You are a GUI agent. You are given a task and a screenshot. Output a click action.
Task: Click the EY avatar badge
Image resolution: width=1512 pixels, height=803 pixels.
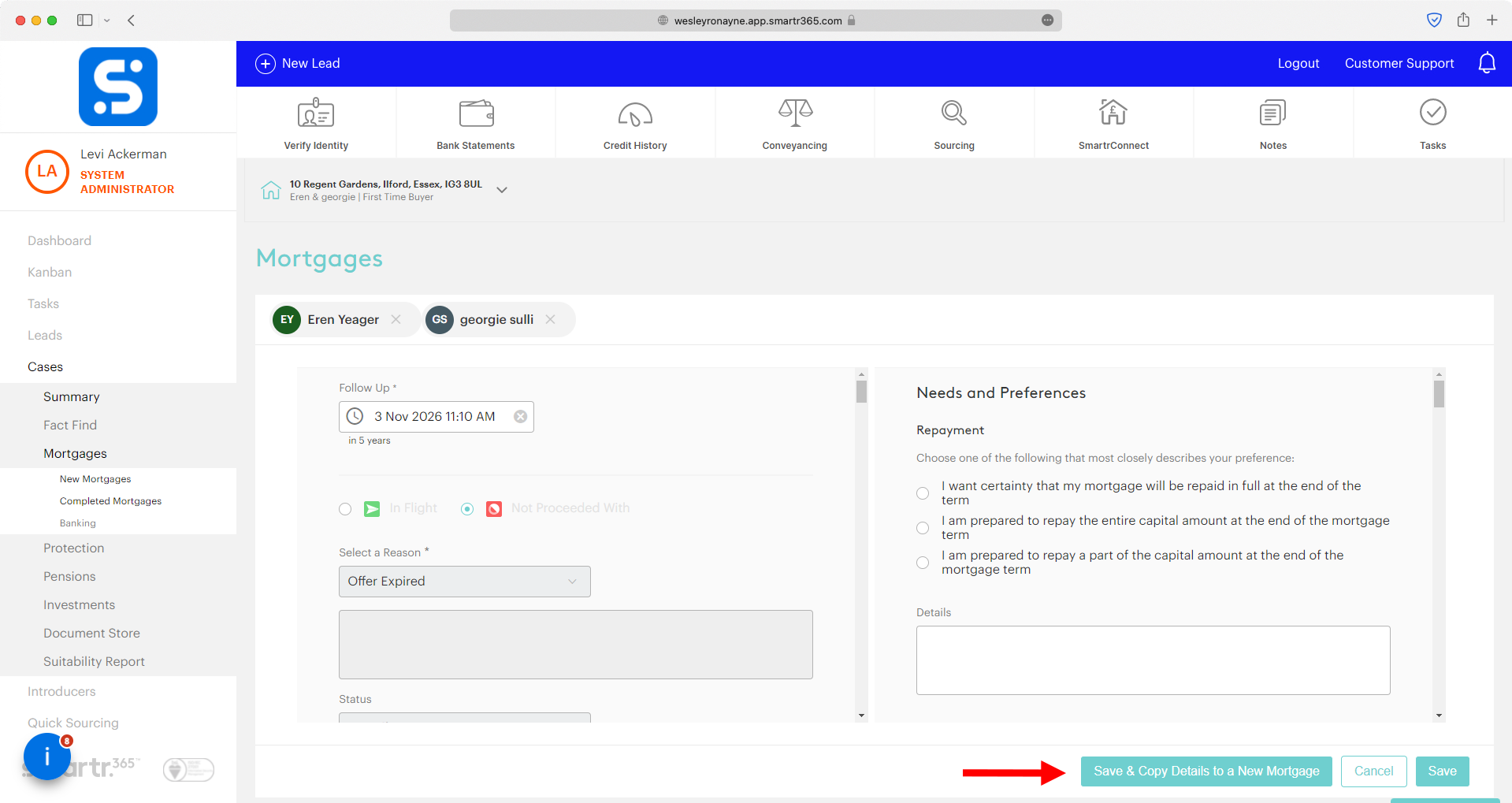(287, 320)
